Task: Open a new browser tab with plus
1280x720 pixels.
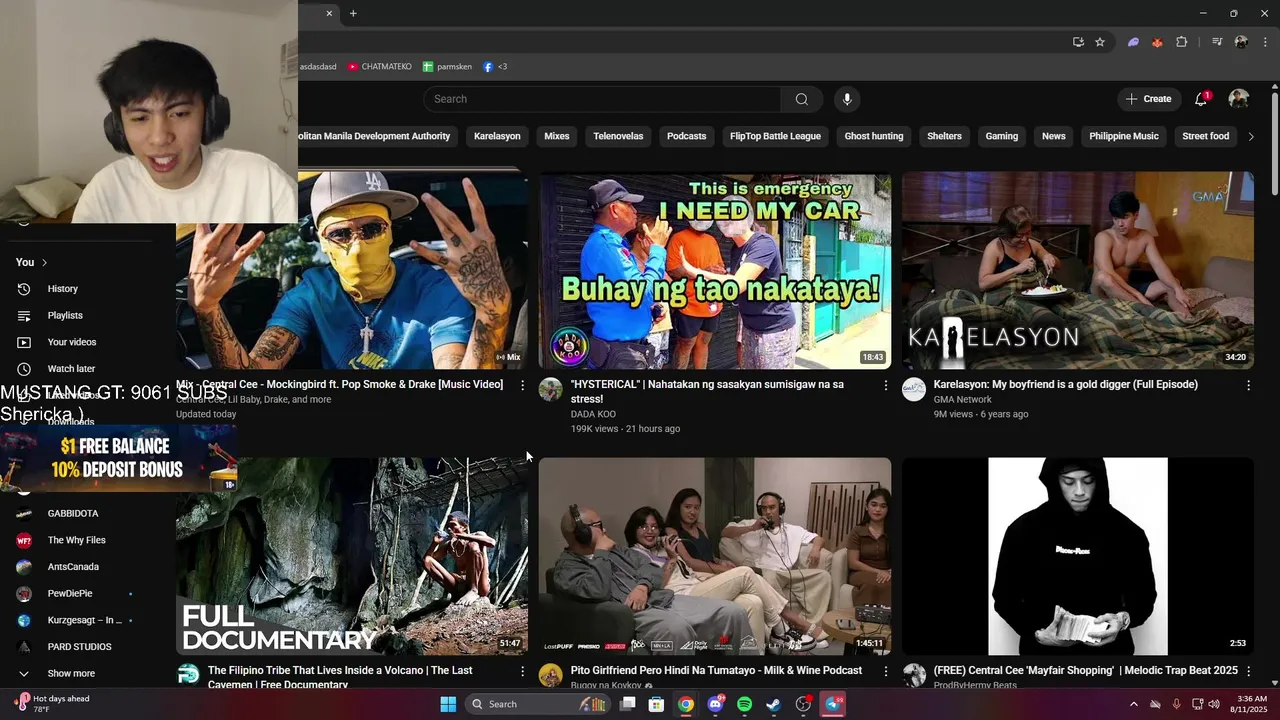Action: coord(353,13)
